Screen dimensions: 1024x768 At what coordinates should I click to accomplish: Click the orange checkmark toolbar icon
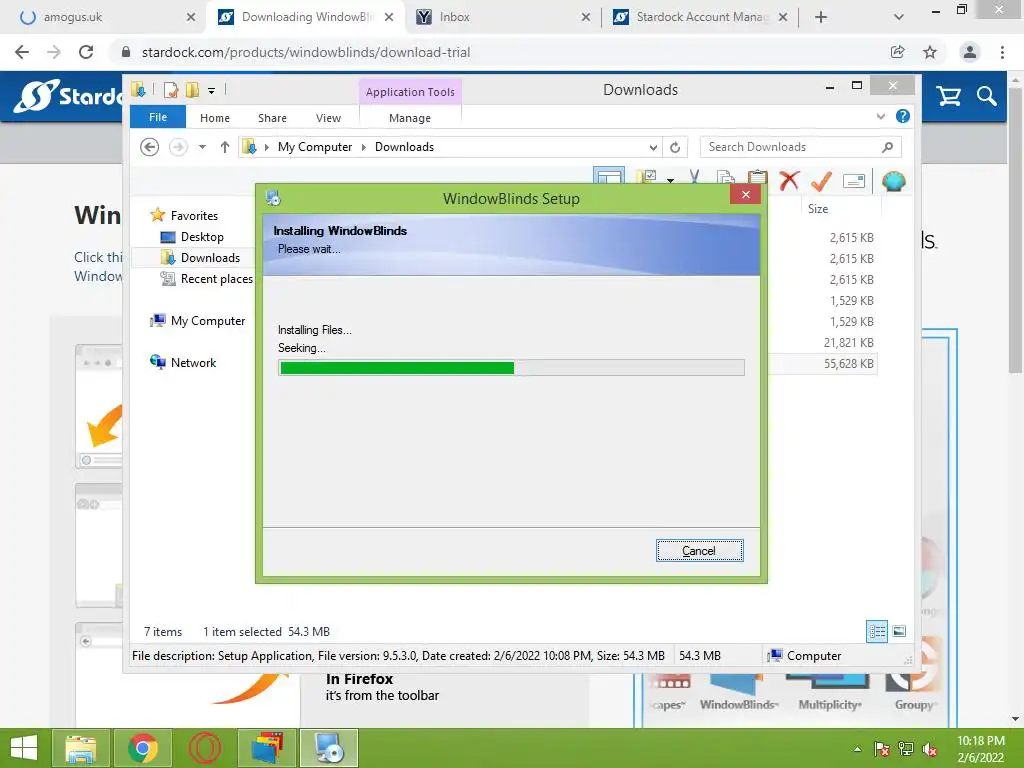(x=821, y=180)
